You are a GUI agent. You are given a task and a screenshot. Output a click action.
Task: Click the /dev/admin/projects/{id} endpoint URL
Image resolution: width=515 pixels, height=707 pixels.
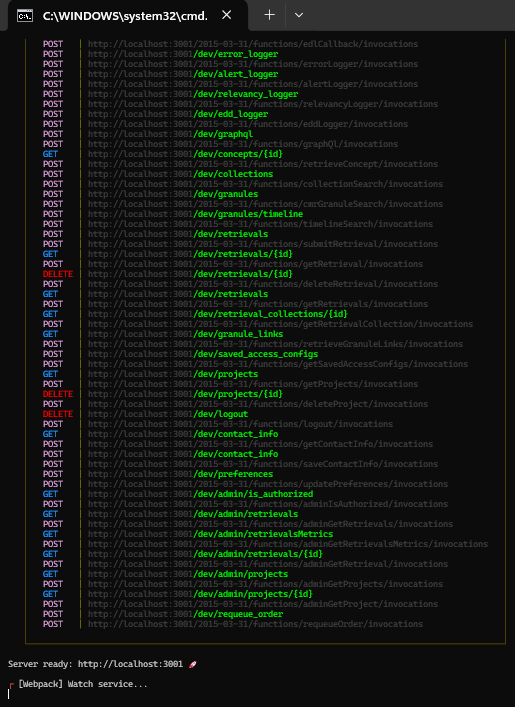[200, 594]
